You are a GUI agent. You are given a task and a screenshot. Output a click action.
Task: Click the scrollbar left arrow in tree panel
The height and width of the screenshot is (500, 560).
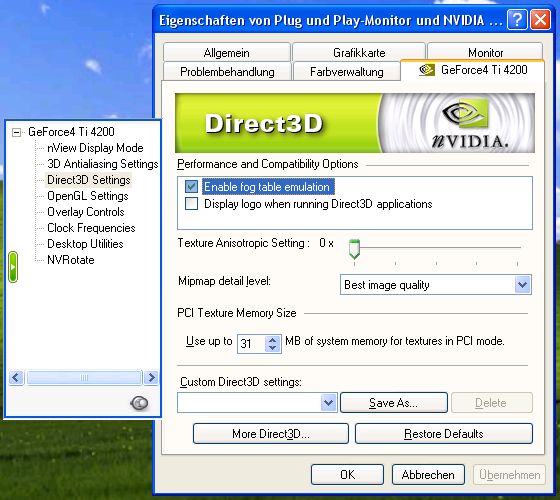16,378
